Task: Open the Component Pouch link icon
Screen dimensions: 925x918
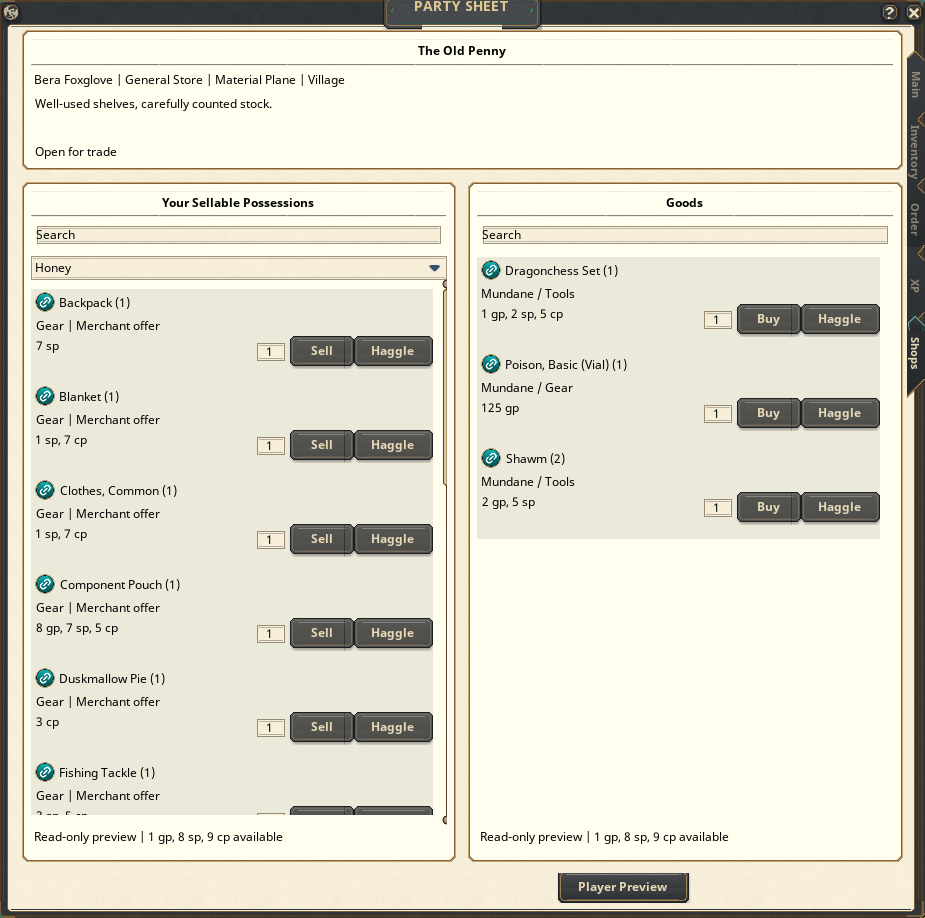Action: [x=45, y=584]
